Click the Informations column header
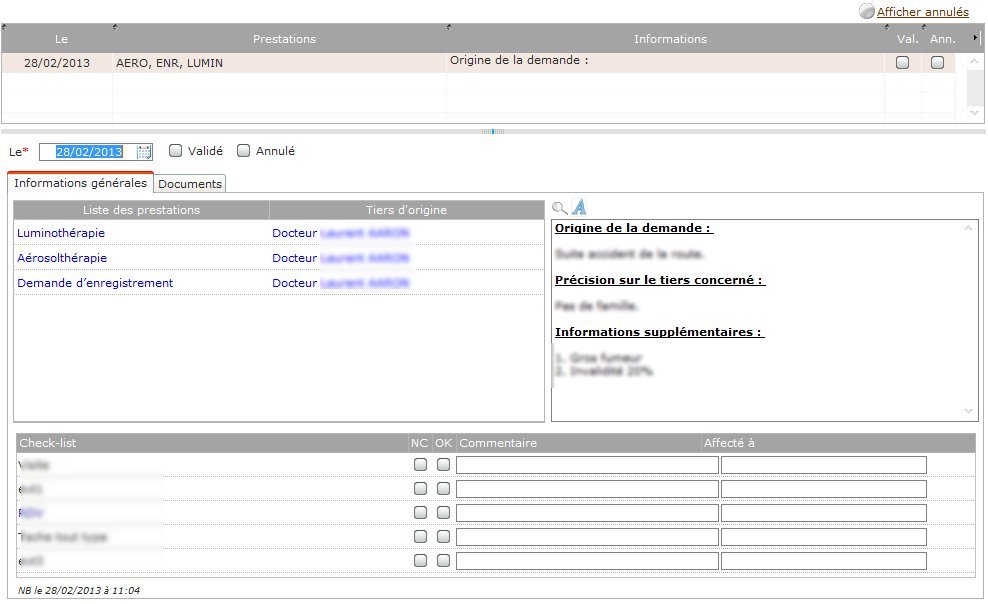This screenshot has height=604, width=988. [x=670, y=39]
